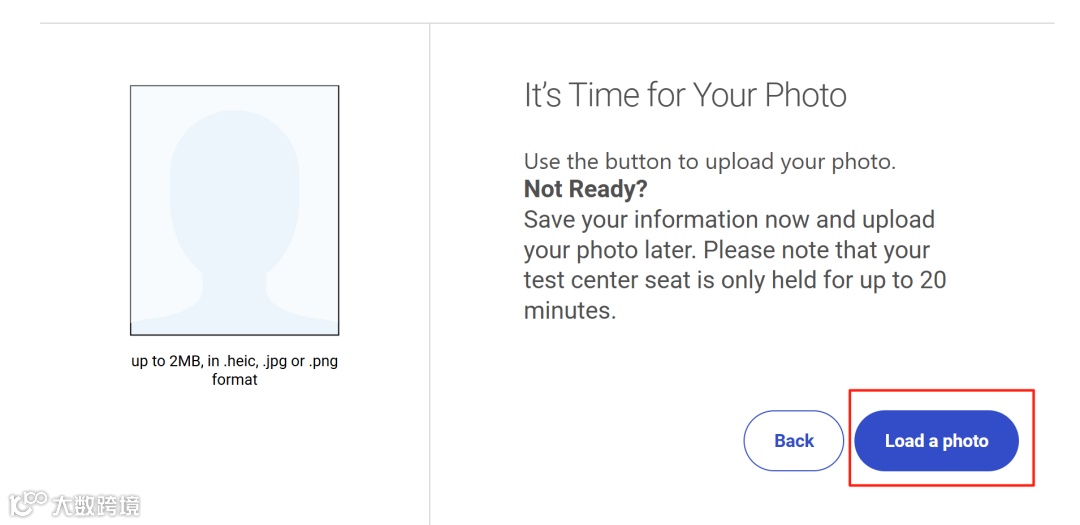1080x525 pixels.
Task: Click "Save your information now" line
Action: click(729, 220)
